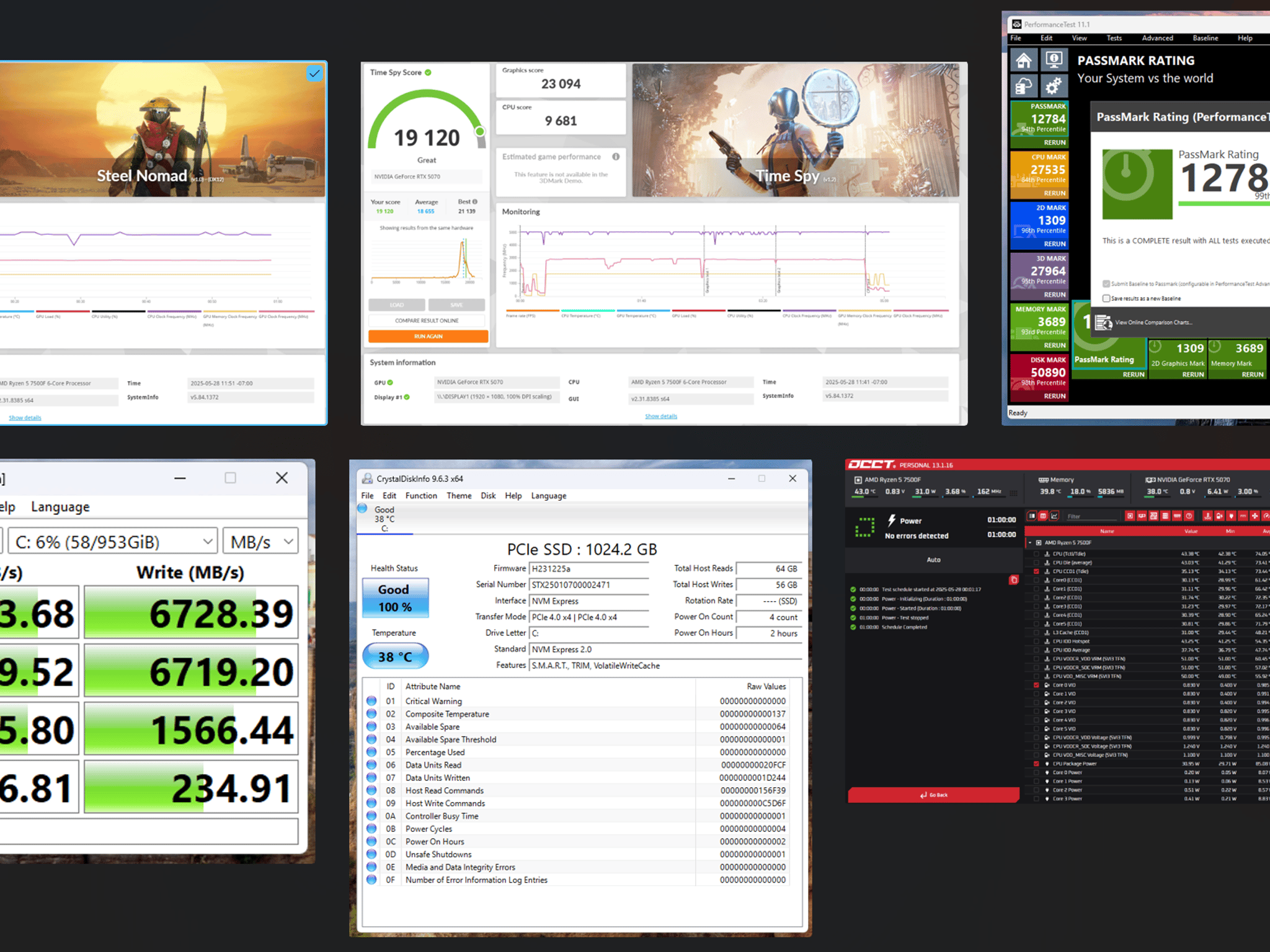Screen dimensions: 1270x952
Task: Open PerformanceTest Tests menu
Action: [1114, 38]
